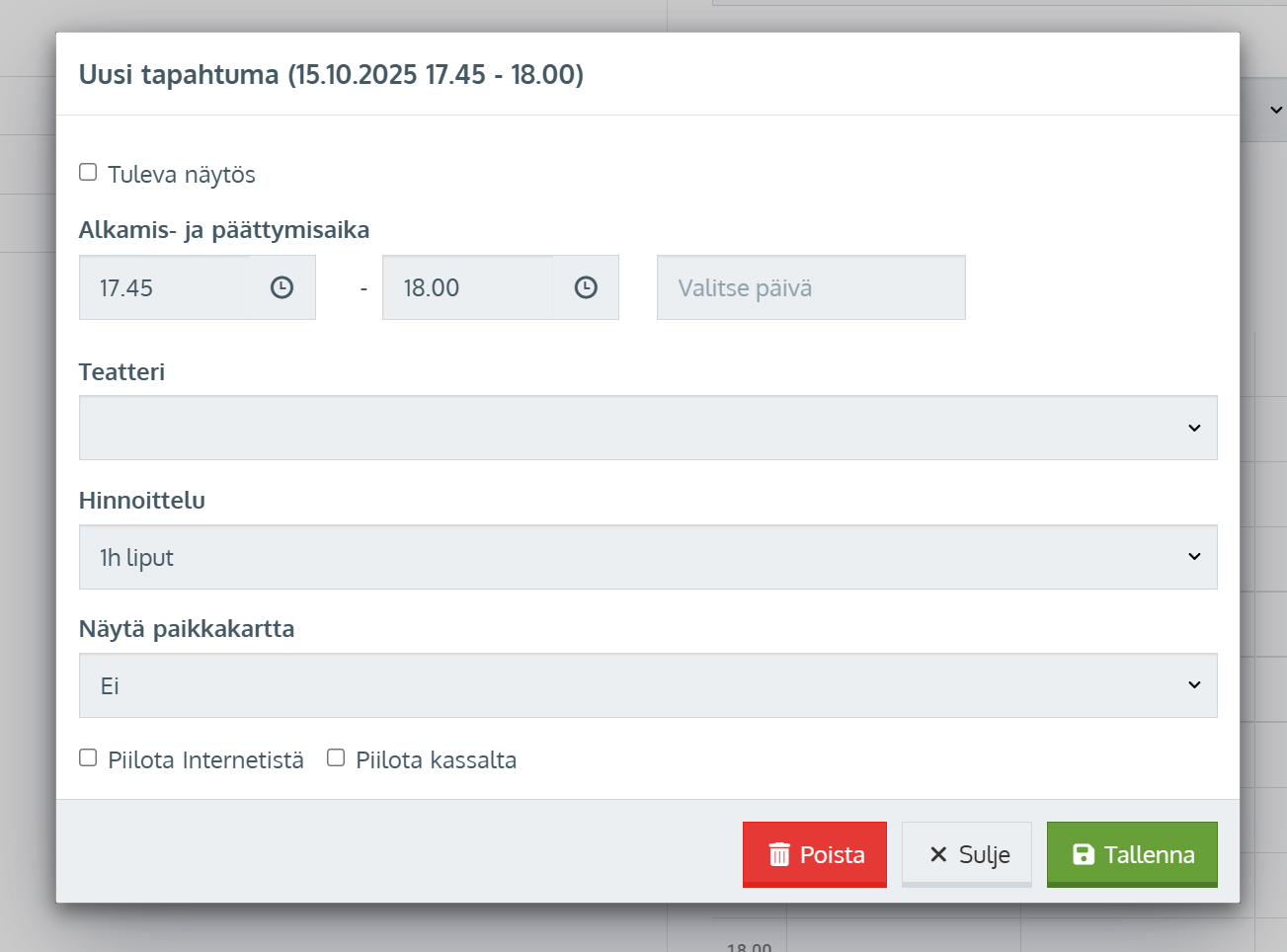Click the Uusi tapahtuma dialog title
Screen dimensions: 1287x952
(331, 75)
